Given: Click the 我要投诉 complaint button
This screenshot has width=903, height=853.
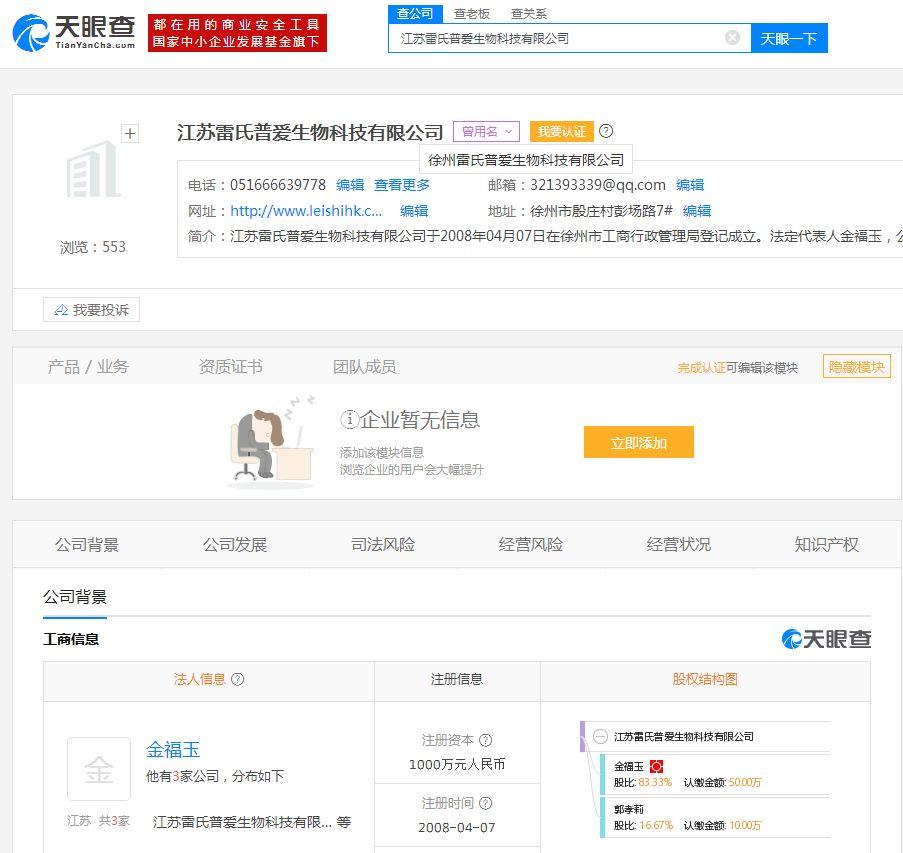Looking at the screenshot, I should click(x=92, y=310).
